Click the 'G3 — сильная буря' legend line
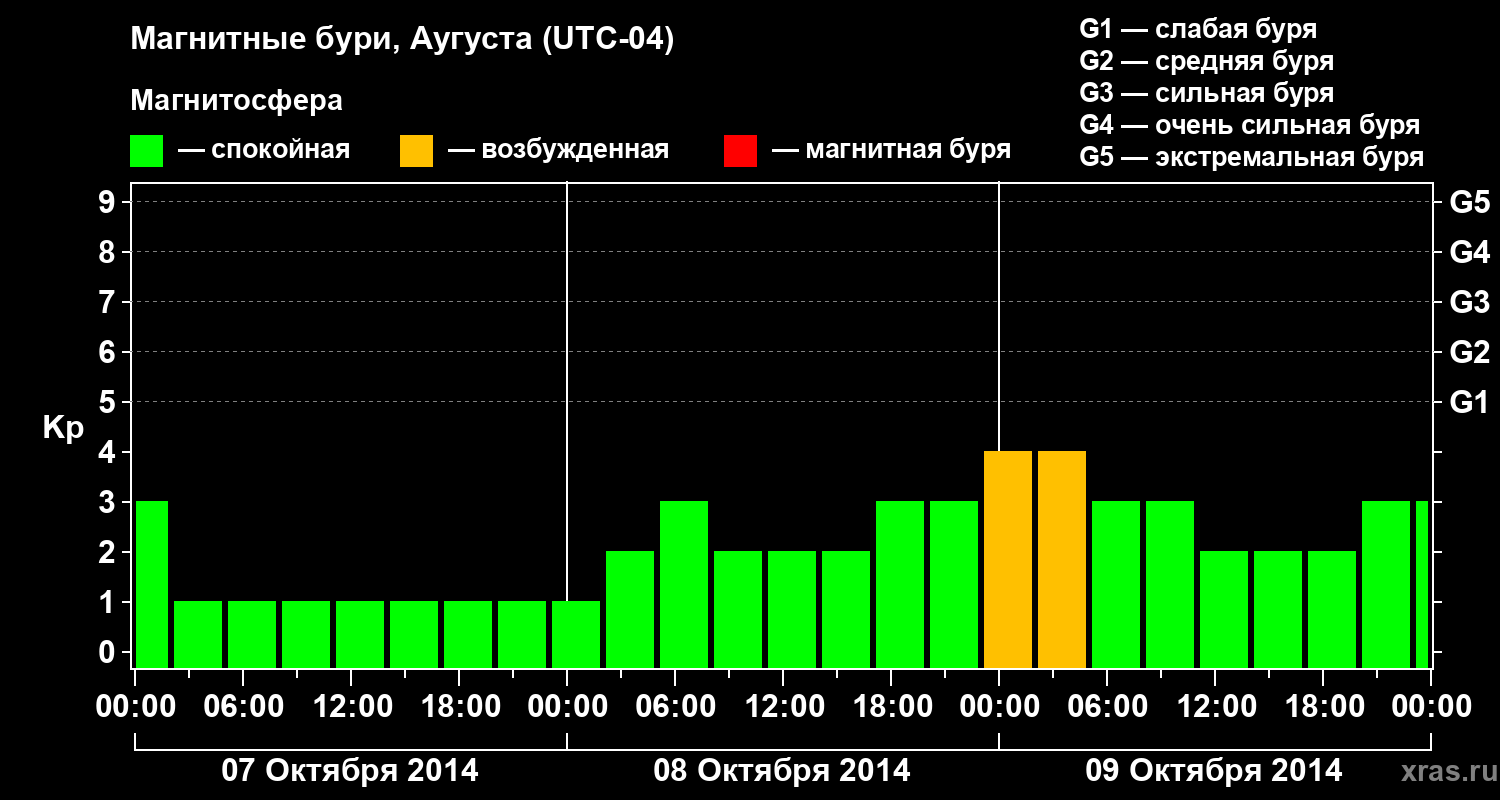 tap(1207, 93)
